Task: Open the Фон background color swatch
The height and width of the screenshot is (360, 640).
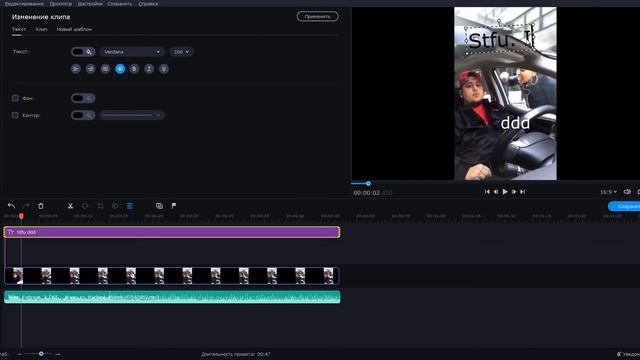Action: pyautogui.click(x=83, y=98)
